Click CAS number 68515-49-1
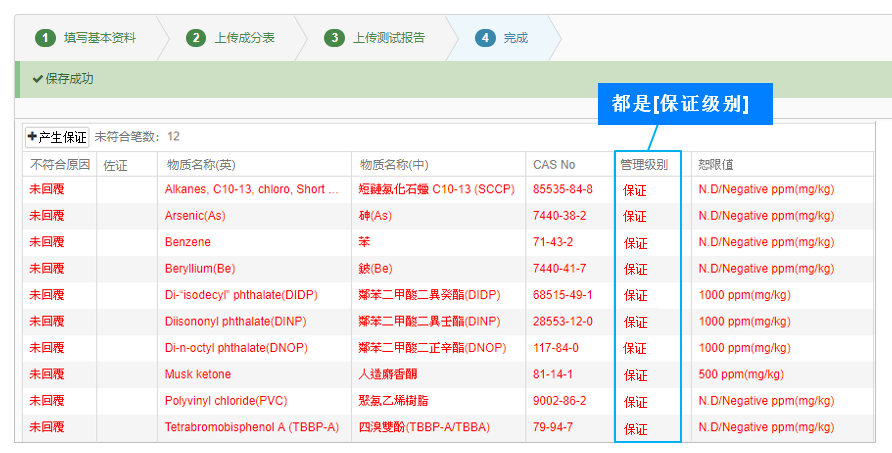Viewport: 892px width, 453px height. pos(563,295)
